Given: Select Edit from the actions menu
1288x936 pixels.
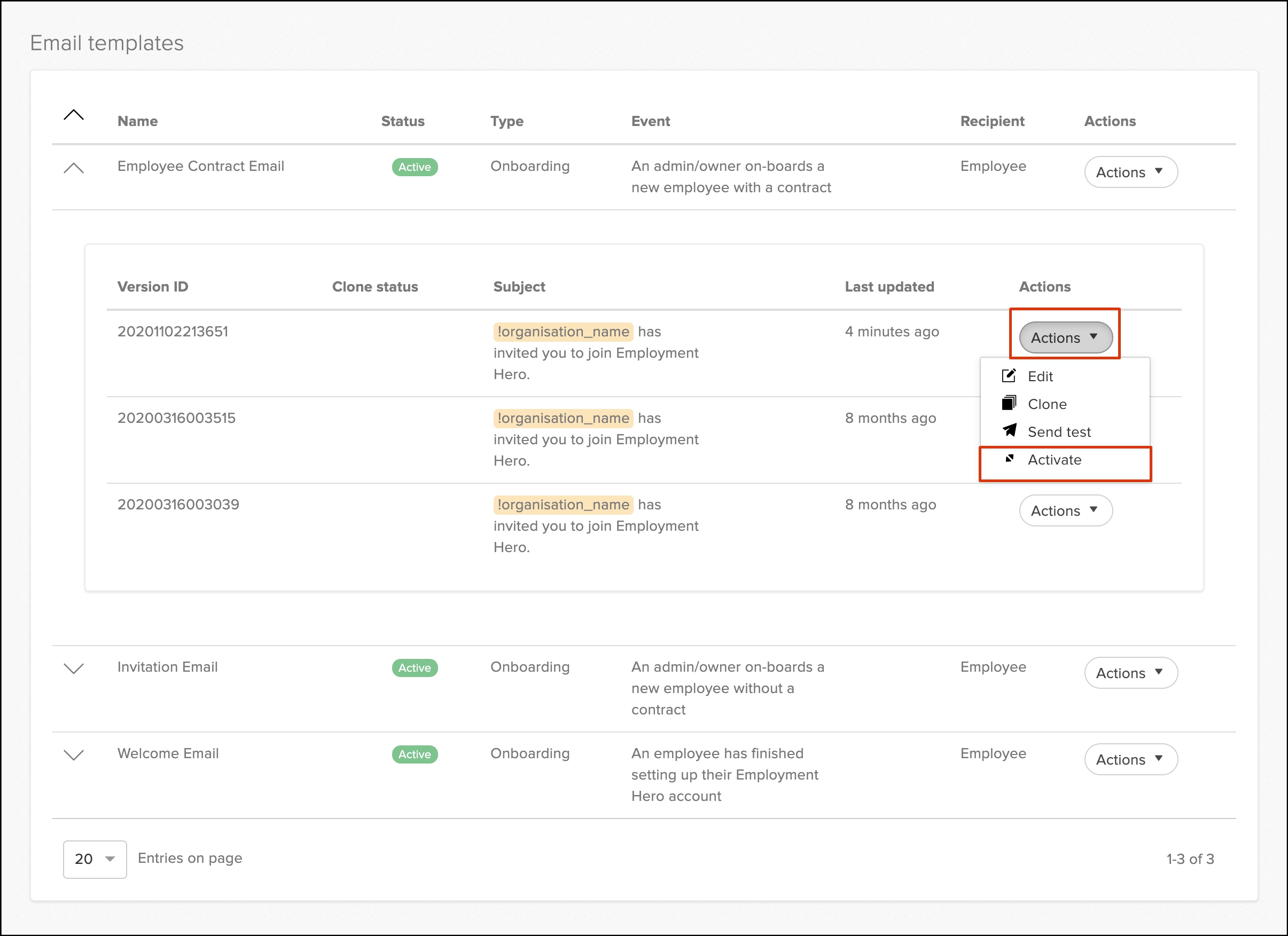Looking at the screenshot, I should [x=1040, y=376].
